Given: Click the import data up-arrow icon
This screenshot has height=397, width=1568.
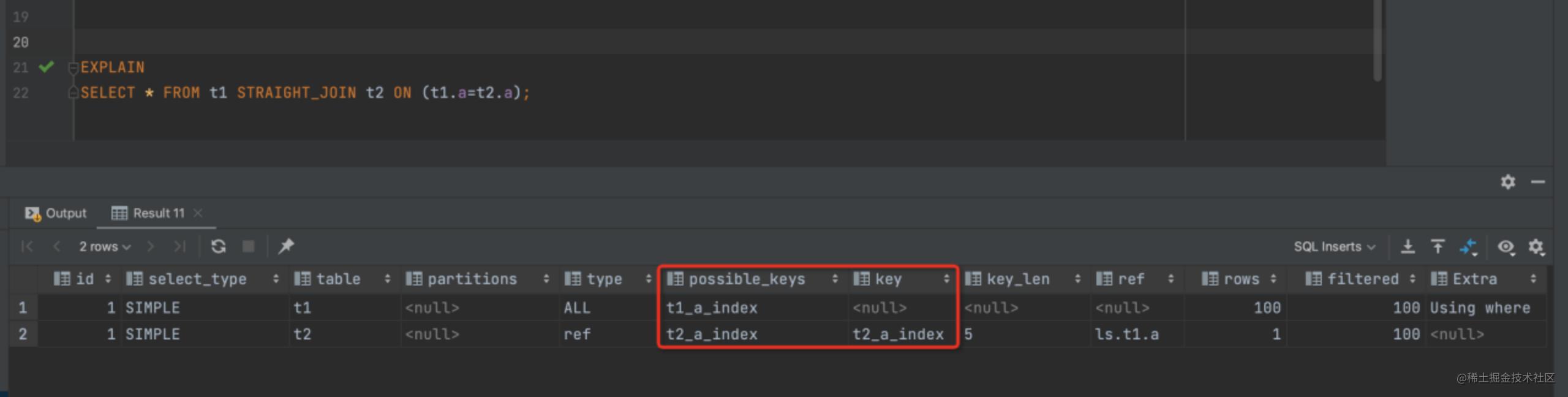Looking at the screenshot, I should (x=1438, y=246).
